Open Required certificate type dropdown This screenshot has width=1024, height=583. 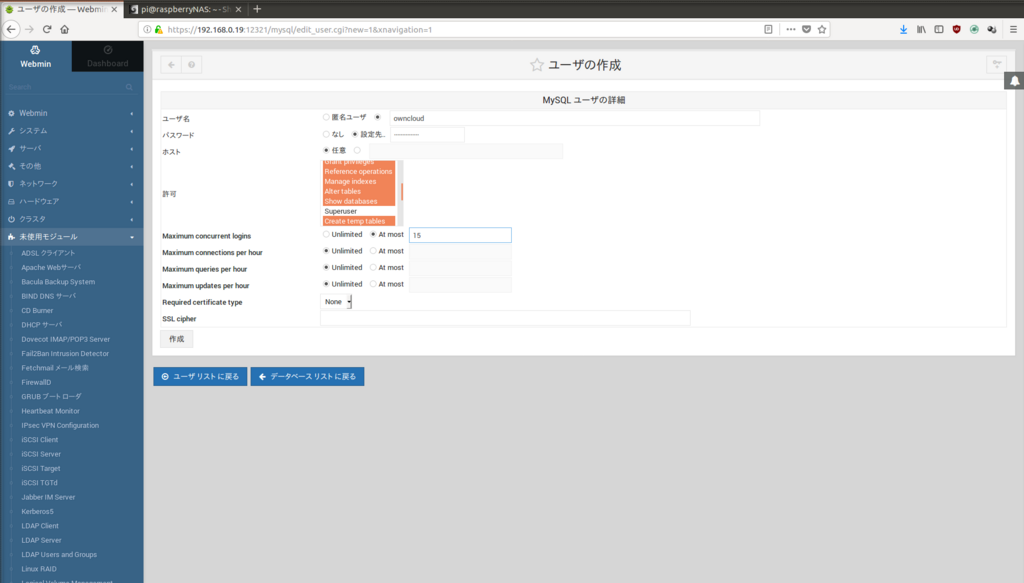[337, 302]
